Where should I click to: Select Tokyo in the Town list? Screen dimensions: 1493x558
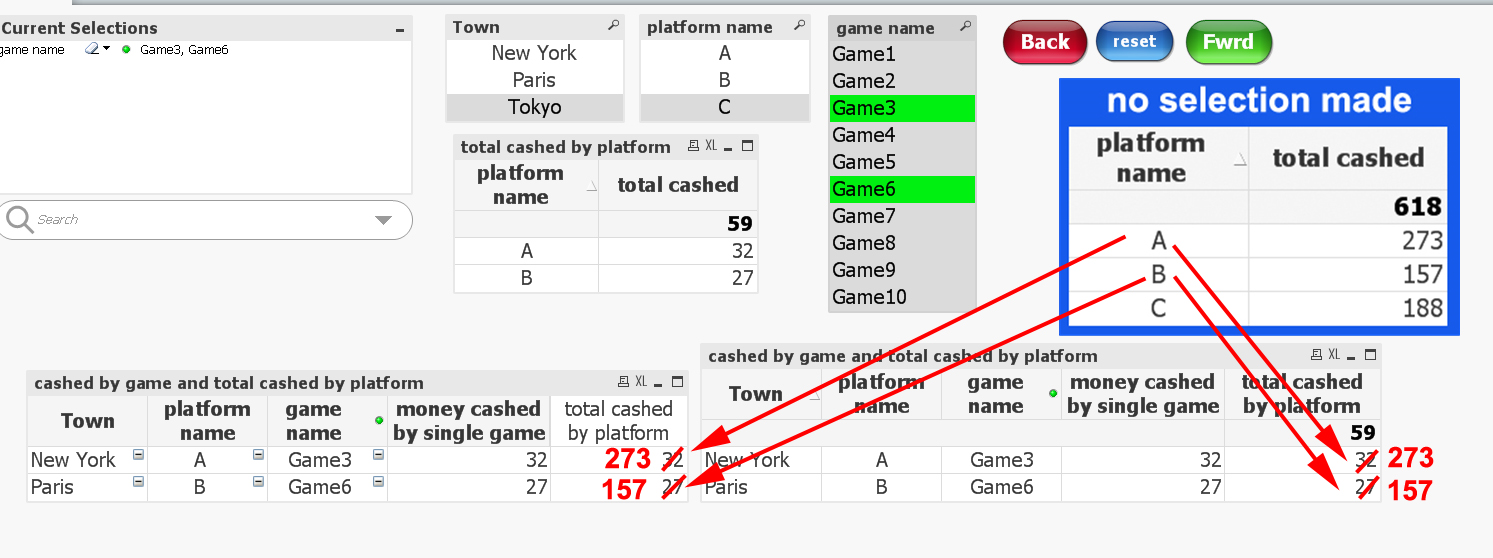point(535,107)
